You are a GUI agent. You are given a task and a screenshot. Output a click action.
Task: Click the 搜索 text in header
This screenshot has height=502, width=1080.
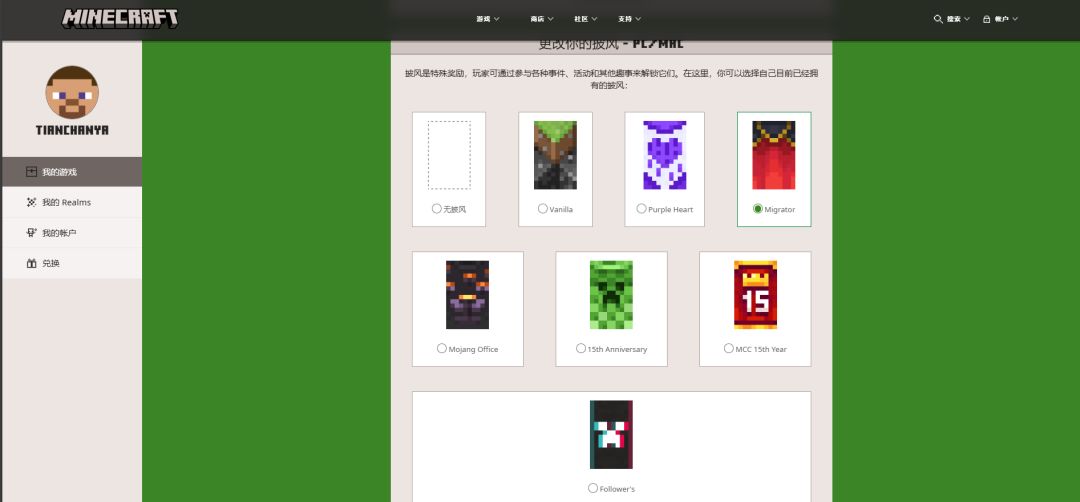click(953, 19)
